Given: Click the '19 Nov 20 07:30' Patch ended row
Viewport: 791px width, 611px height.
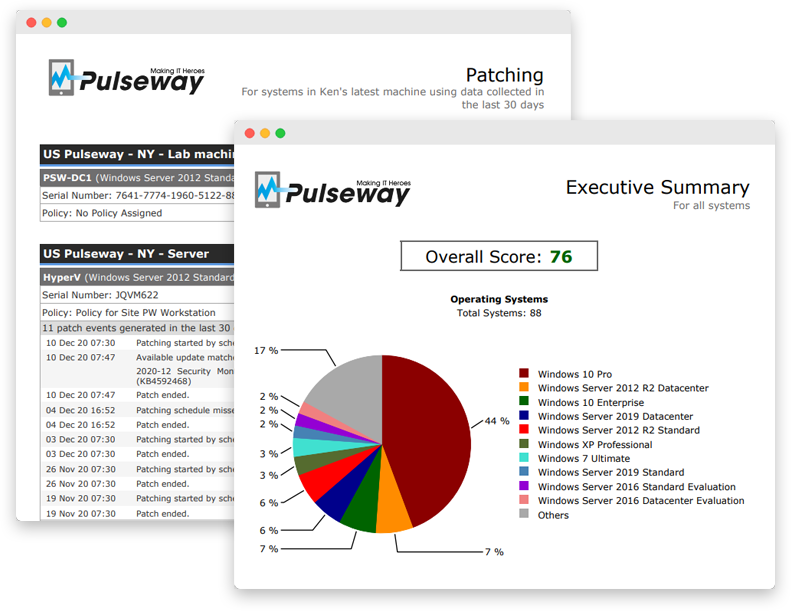Looking at the screenshot, I should [139, 514].
